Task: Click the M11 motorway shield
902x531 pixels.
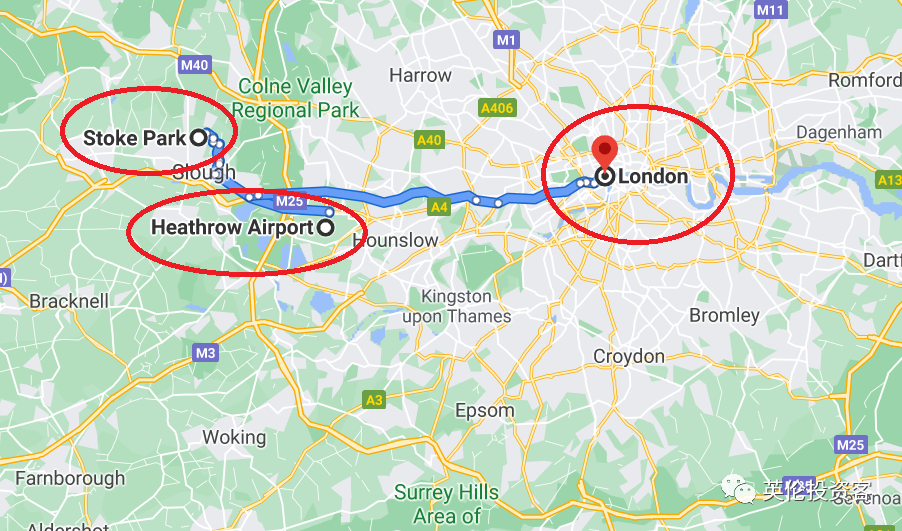Action: click(x=770, y=10)
